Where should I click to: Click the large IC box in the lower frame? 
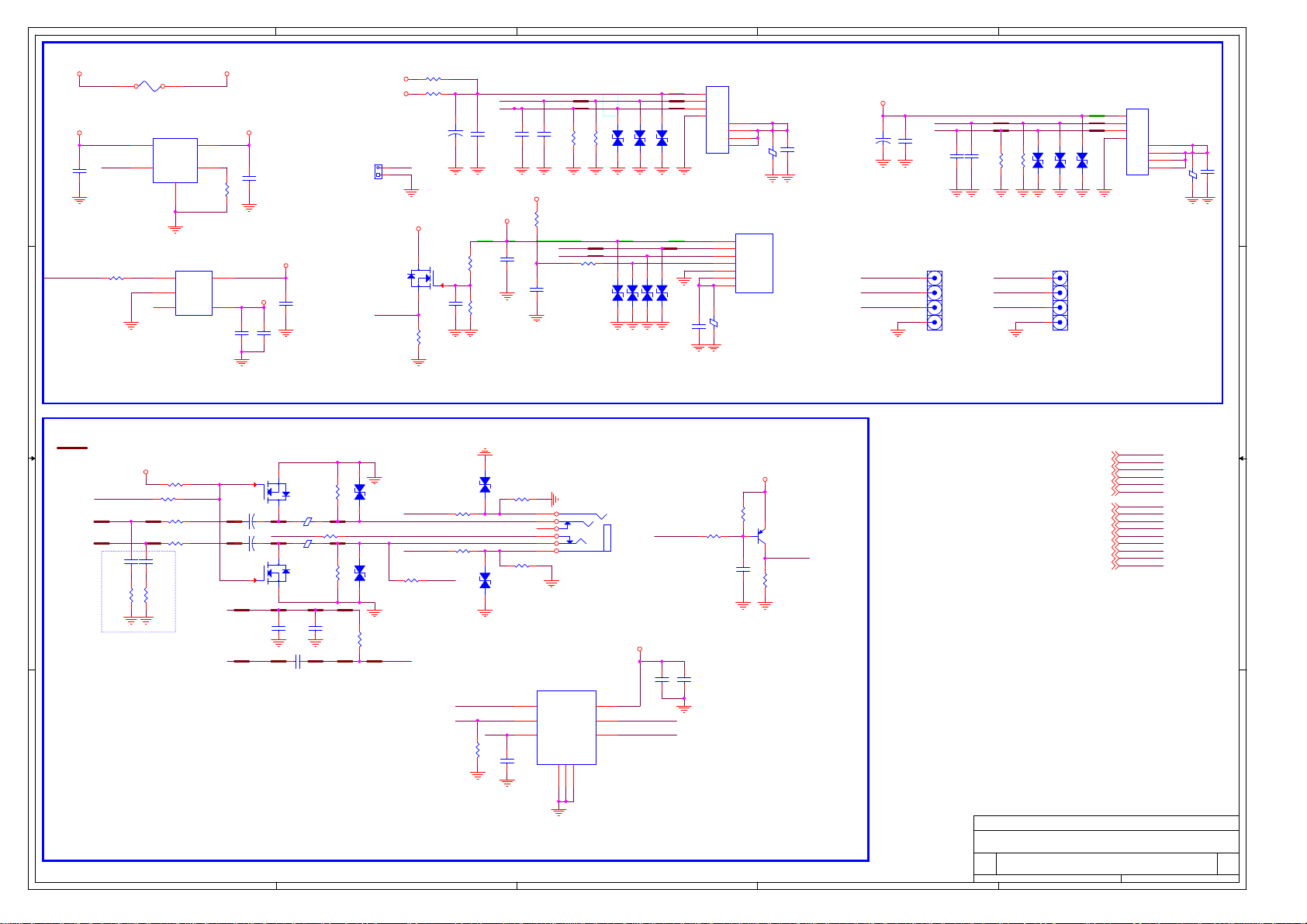[566, 727]
